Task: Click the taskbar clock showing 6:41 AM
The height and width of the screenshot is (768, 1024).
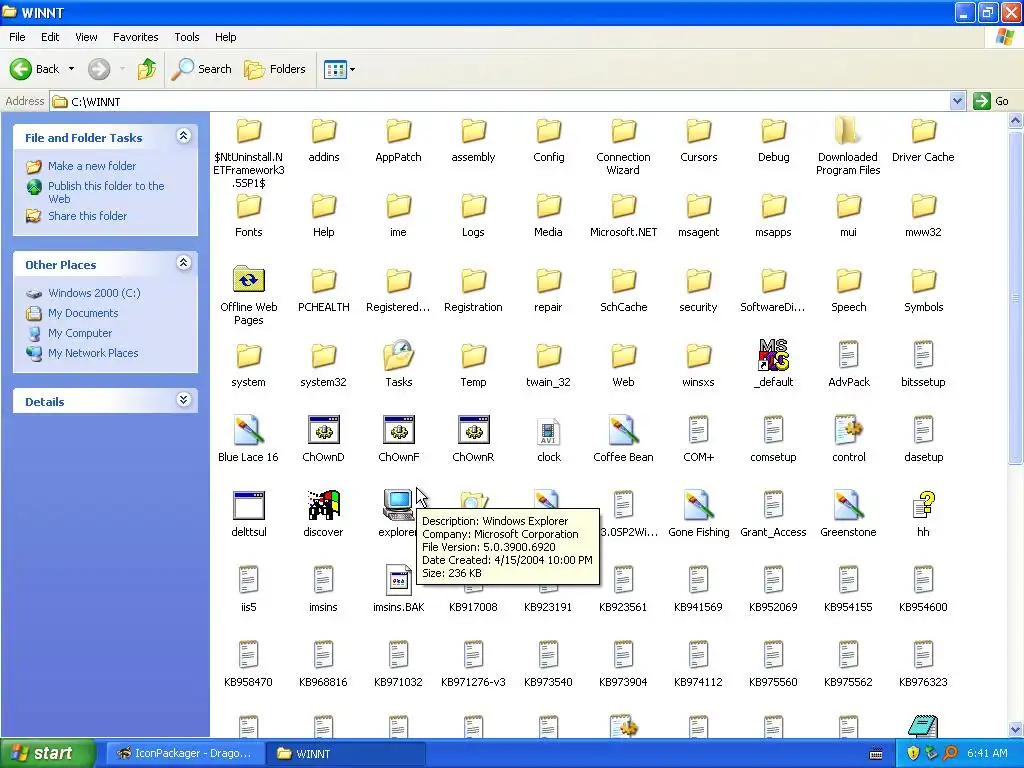Action: 987,753
